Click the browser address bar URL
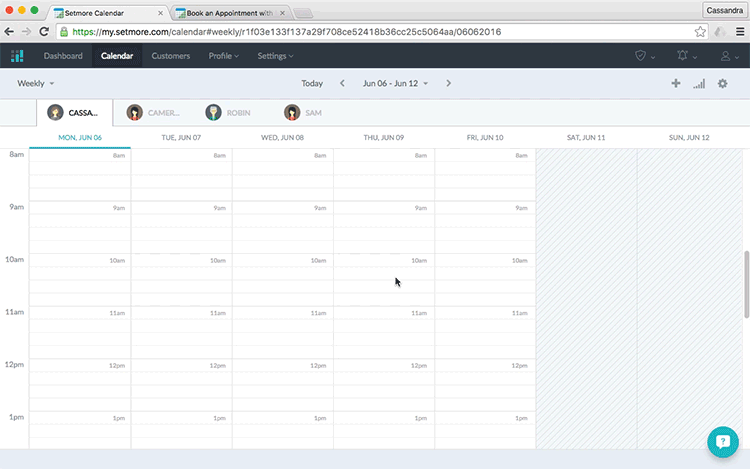 [287, 32]
